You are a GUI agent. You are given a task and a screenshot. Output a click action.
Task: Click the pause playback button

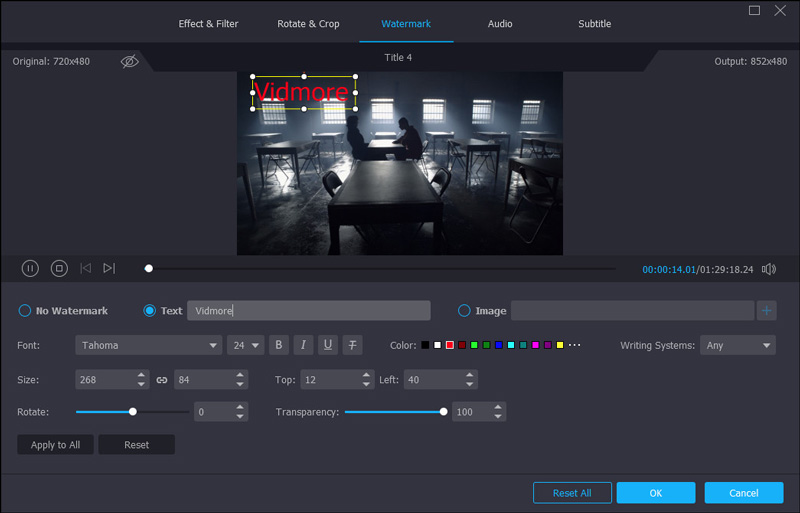point(30,268)
